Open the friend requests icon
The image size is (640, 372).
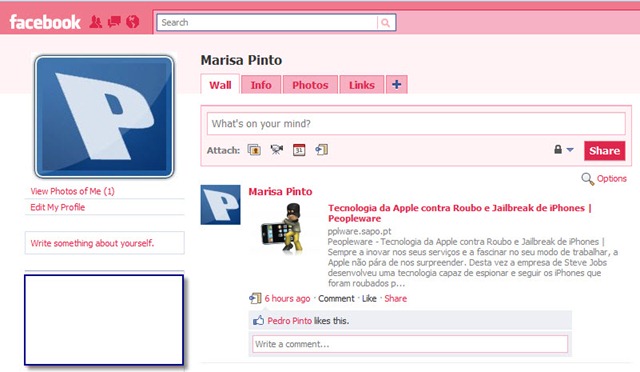point(96,22)
